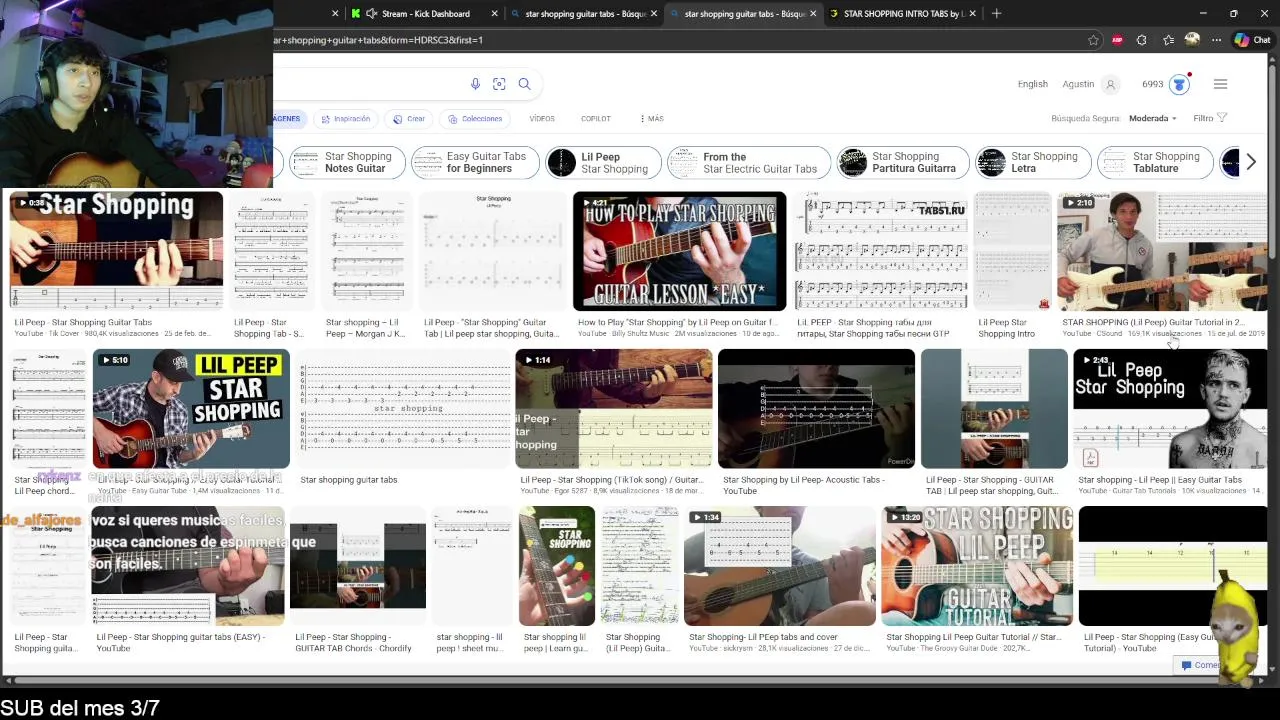
Task: Open Bing hamburger menu icon
Action: tap(1220, 84)
